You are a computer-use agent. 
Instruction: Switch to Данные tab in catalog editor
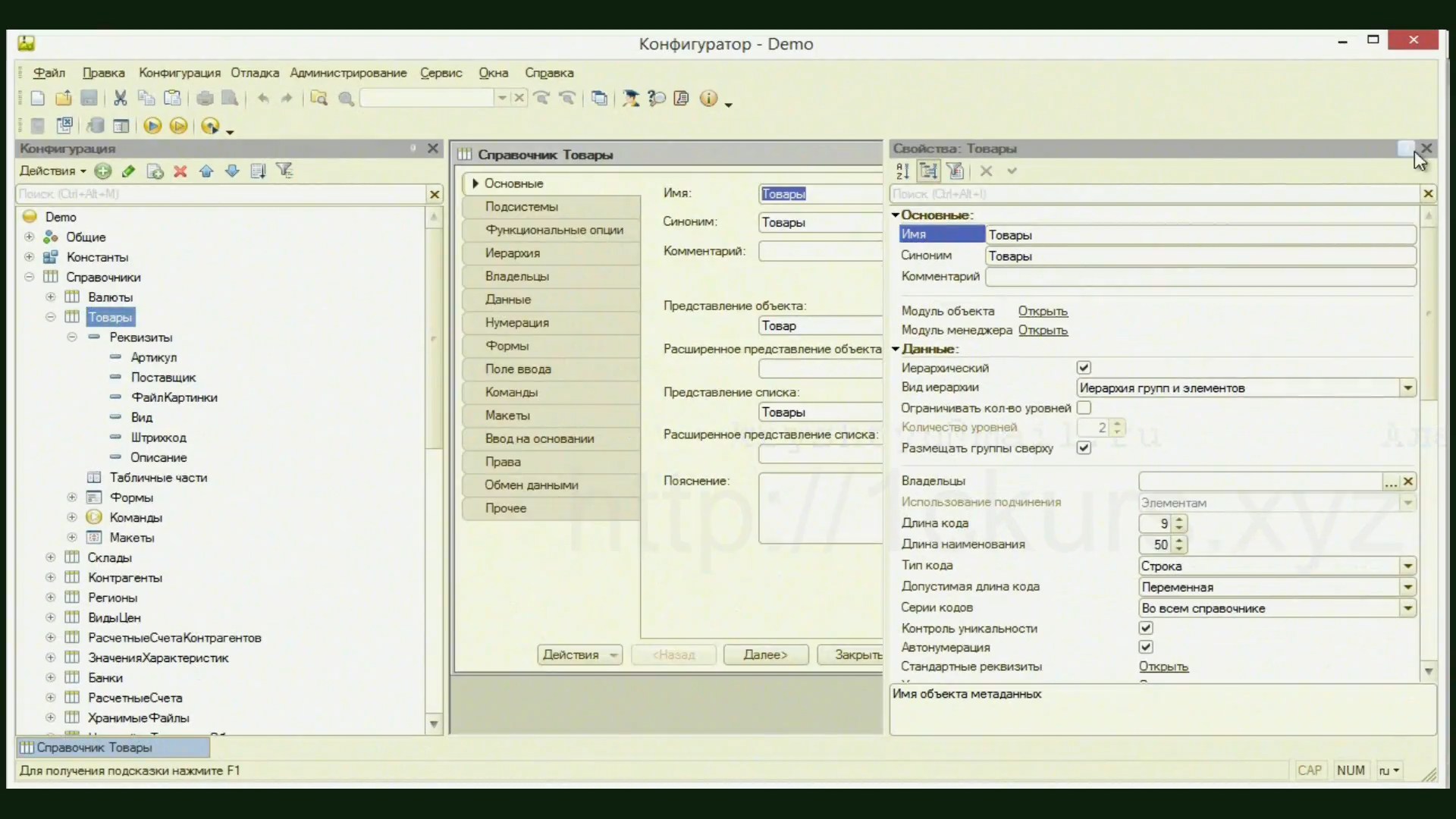click(551, 300)
